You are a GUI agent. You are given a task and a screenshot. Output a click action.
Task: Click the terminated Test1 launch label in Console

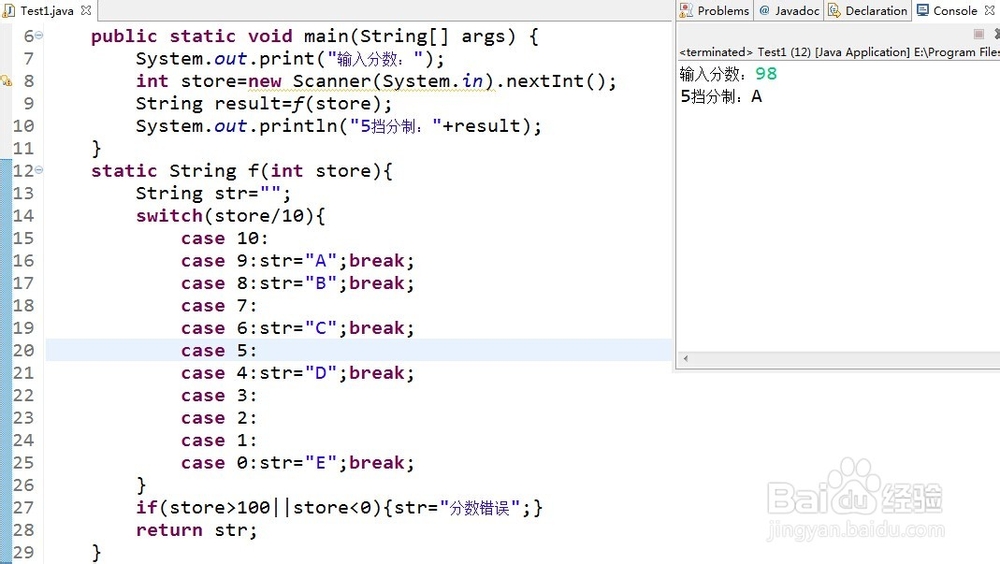click(839, 52)
